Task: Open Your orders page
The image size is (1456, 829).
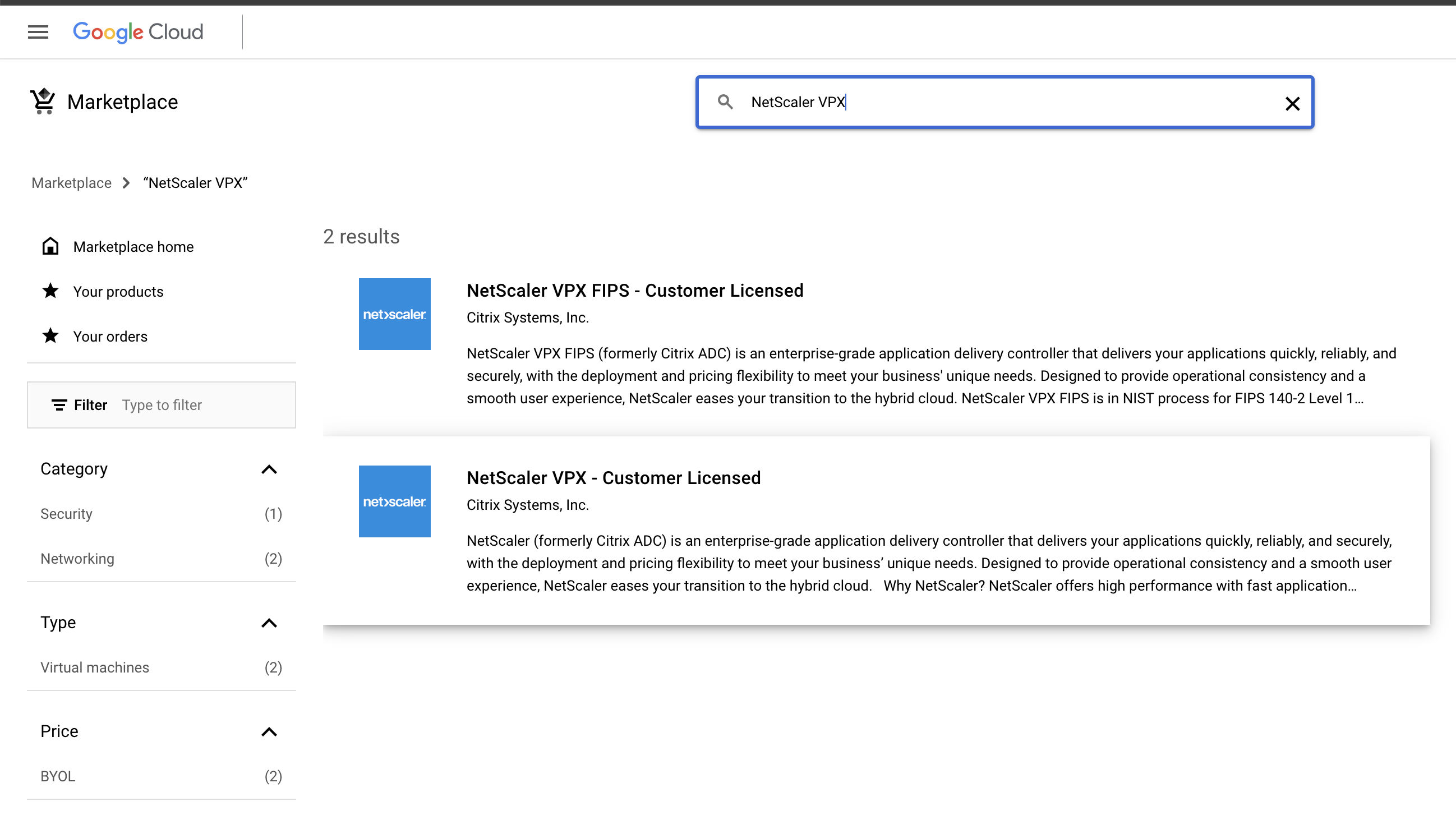Action: 110,337
